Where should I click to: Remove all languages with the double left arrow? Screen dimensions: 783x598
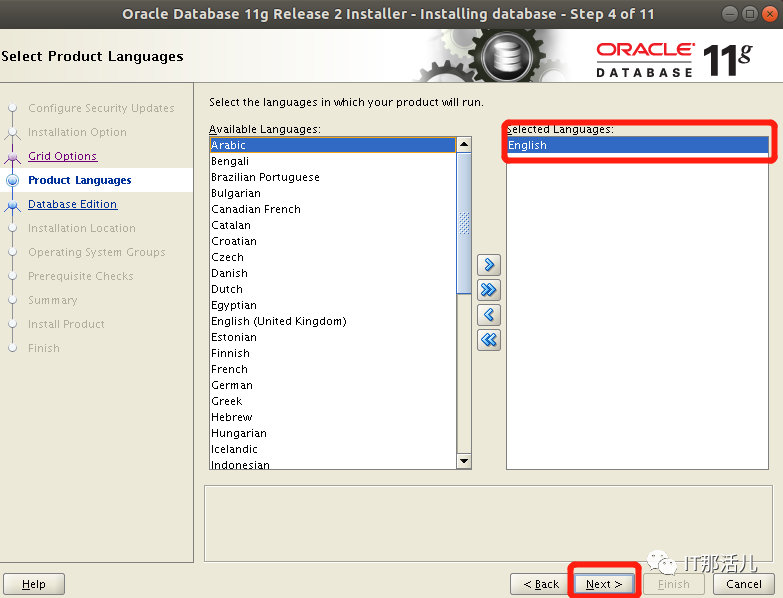pos(489,340)
